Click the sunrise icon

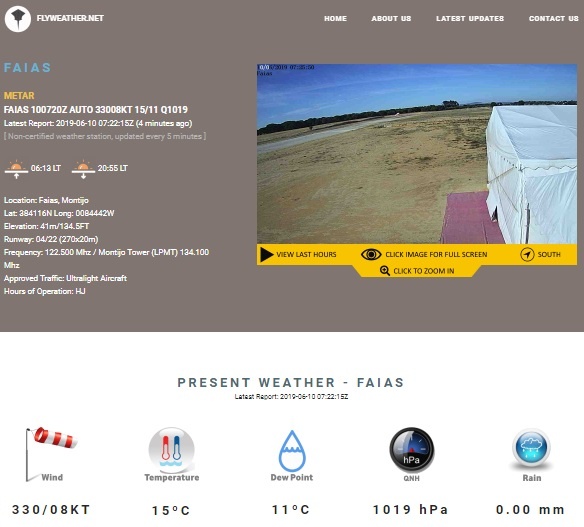16,169
